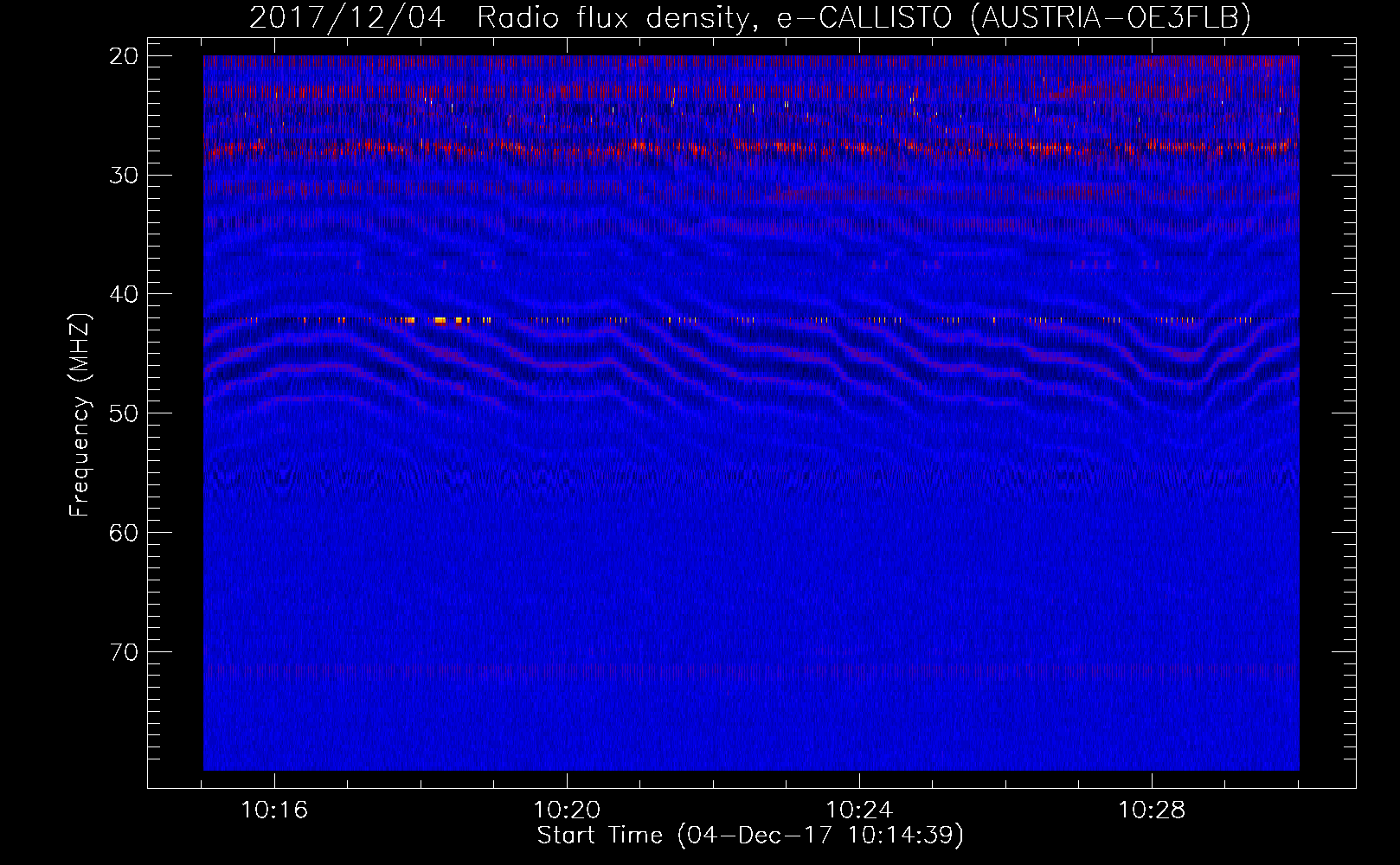Click the "Start Time (04-Dec-17 10:14:39)" label
Image resolution: width=1400 pixels, height=865 pixels.
pos(750,836)
